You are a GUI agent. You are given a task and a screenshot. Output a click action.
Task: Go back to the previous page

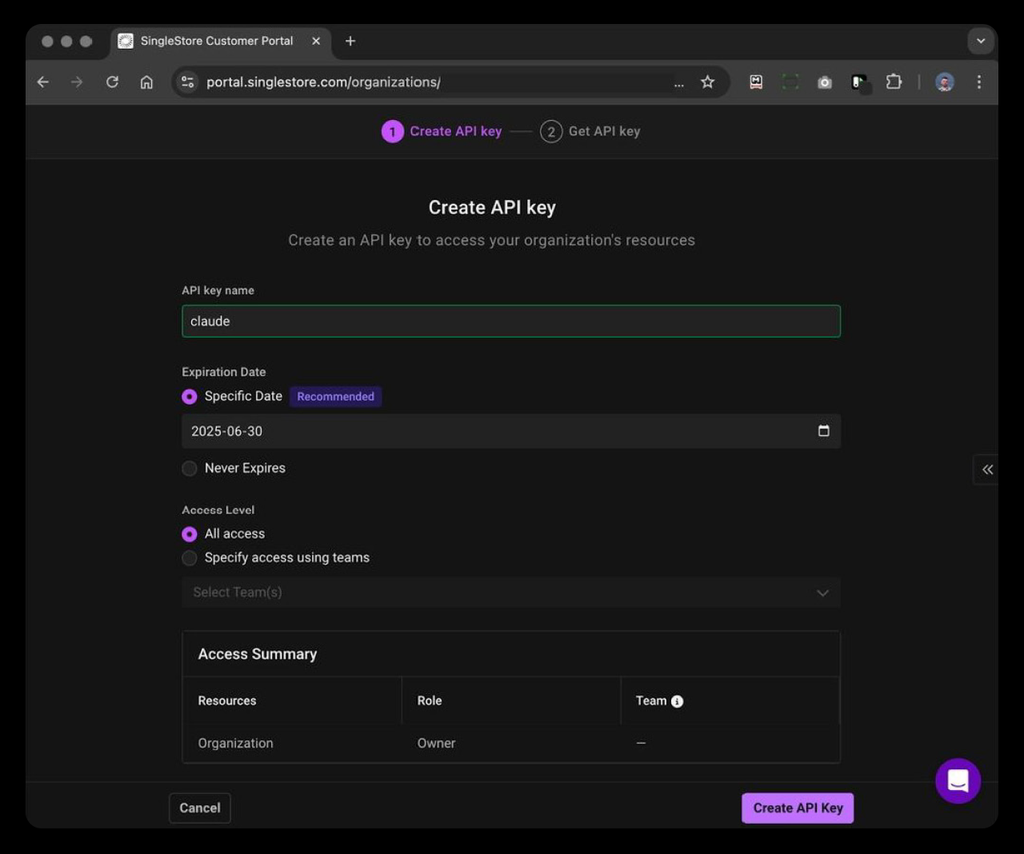coord(43,82)
